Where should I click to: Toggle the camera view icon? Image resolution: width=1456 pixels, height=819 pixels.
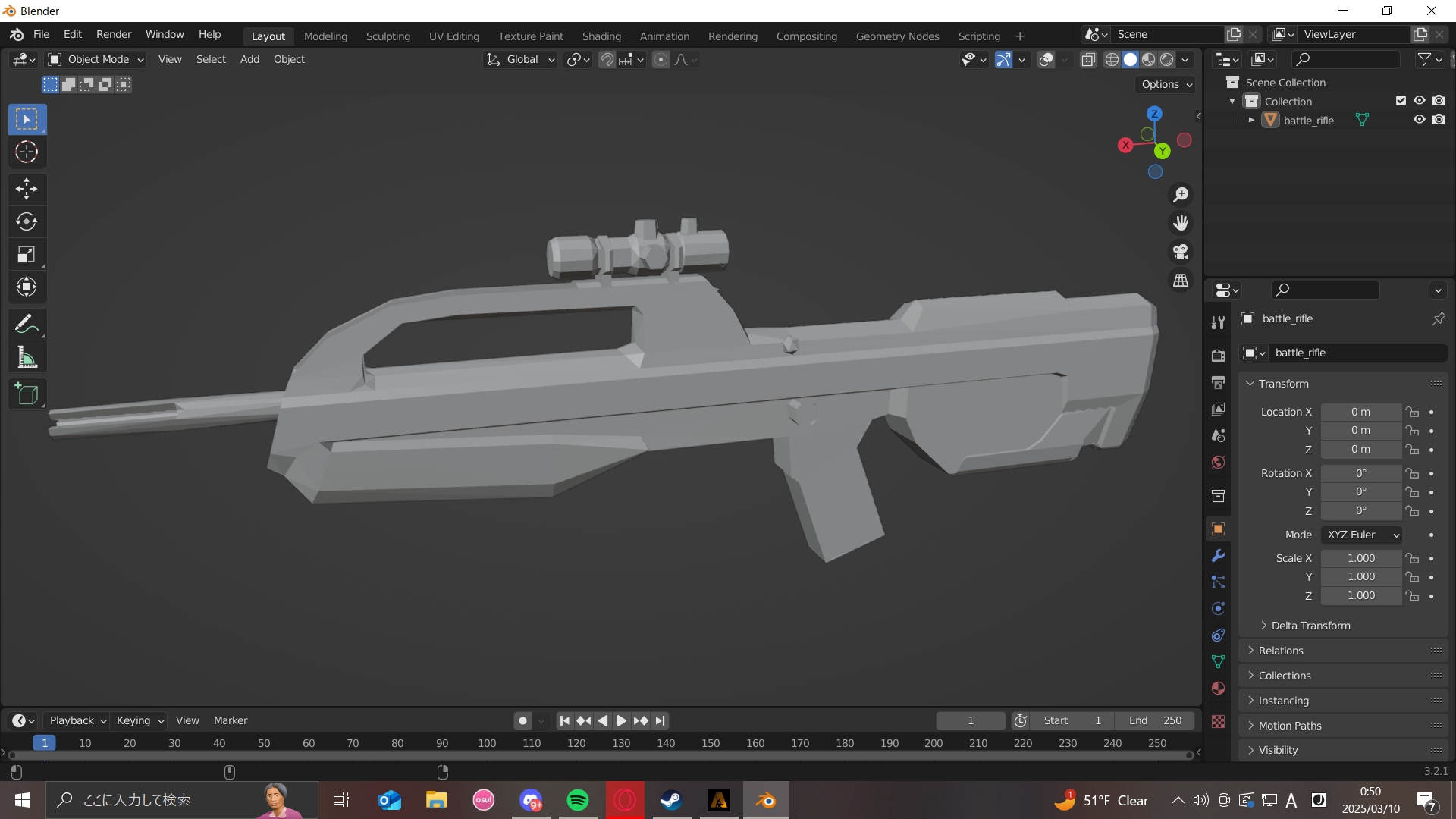[x=1181, y=252]
